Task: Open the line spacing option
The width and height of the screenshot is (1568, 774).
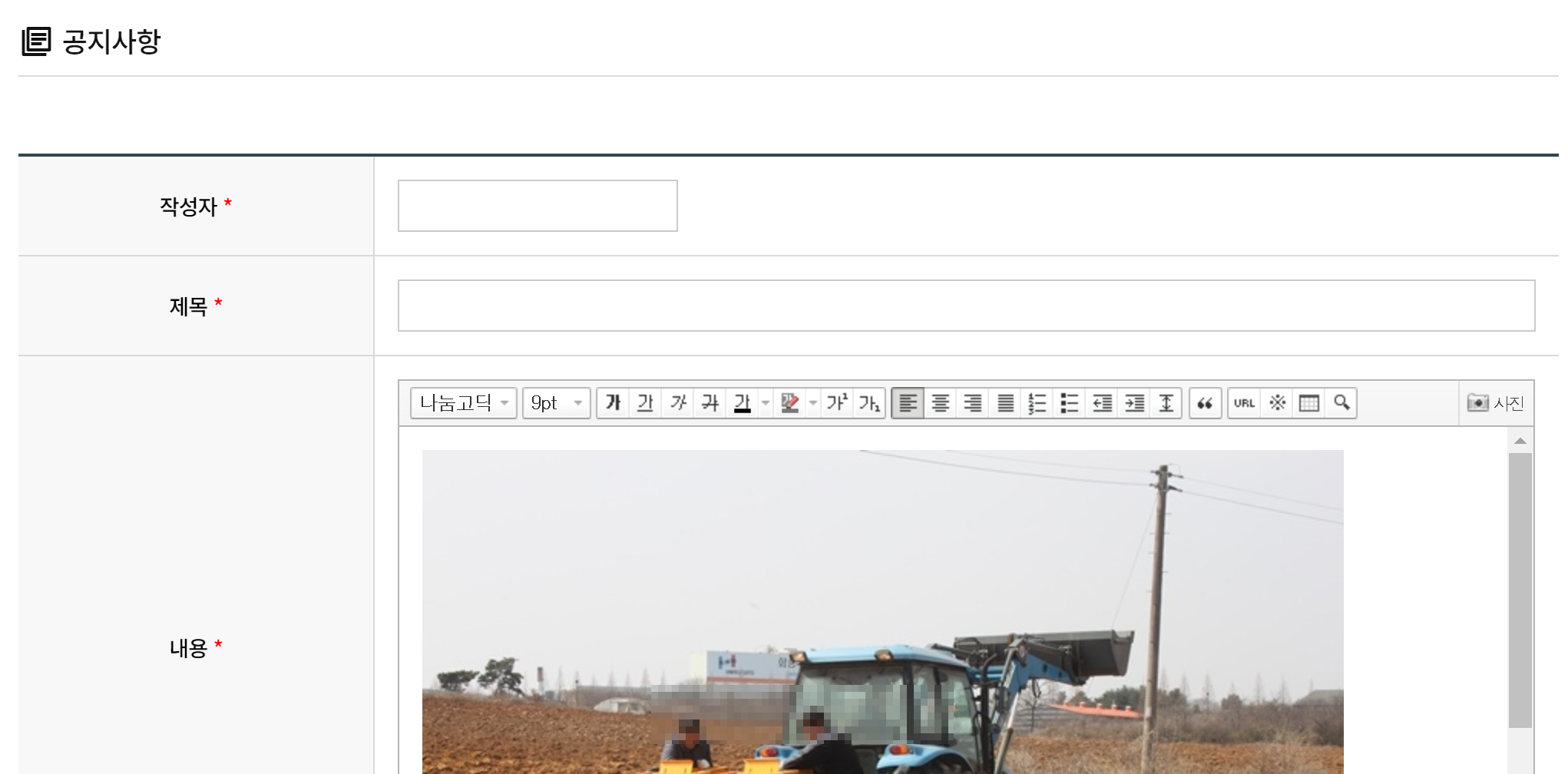Action: [1166, 403]
